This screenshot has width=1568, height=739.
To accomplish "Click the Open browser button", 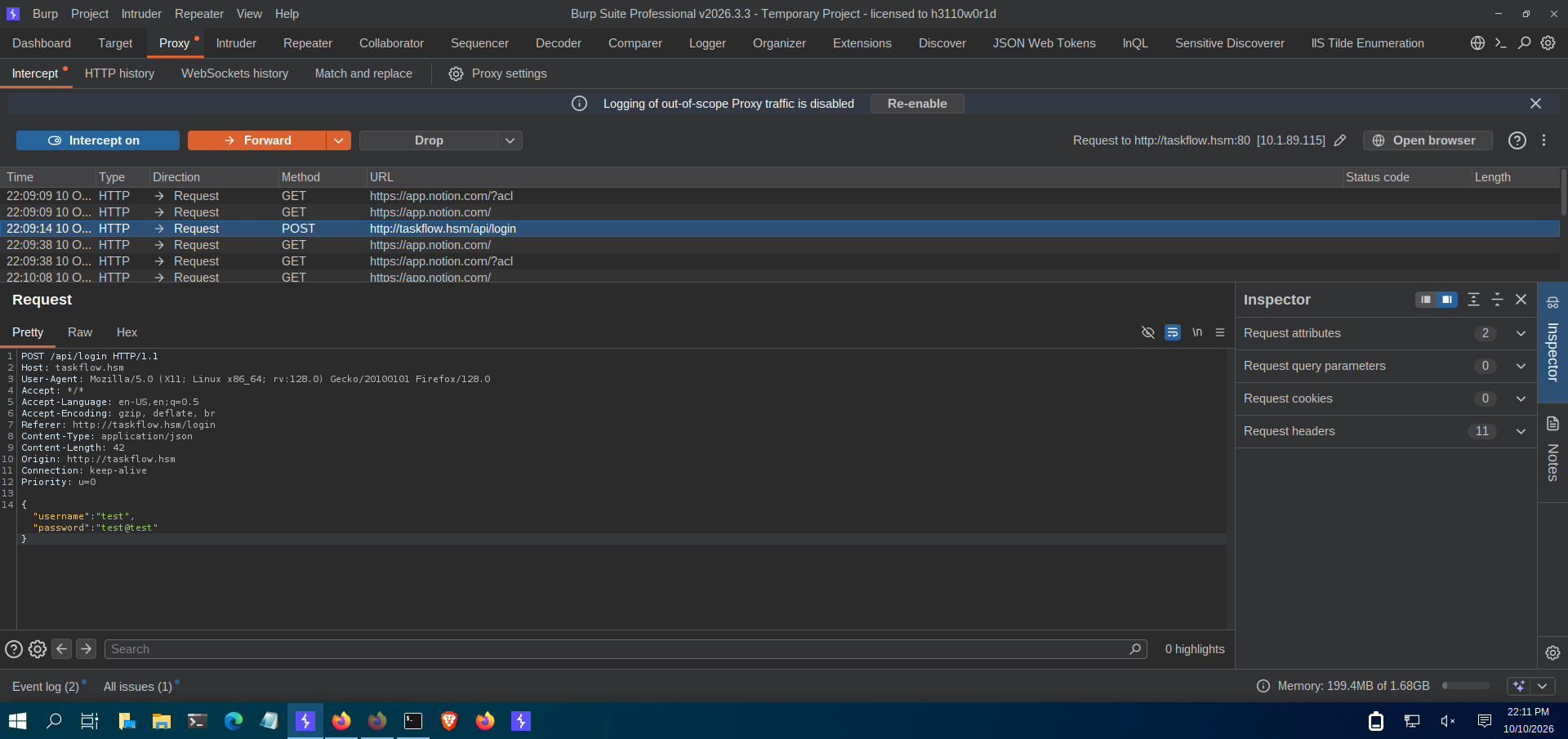I will (x=1428, y=140).
